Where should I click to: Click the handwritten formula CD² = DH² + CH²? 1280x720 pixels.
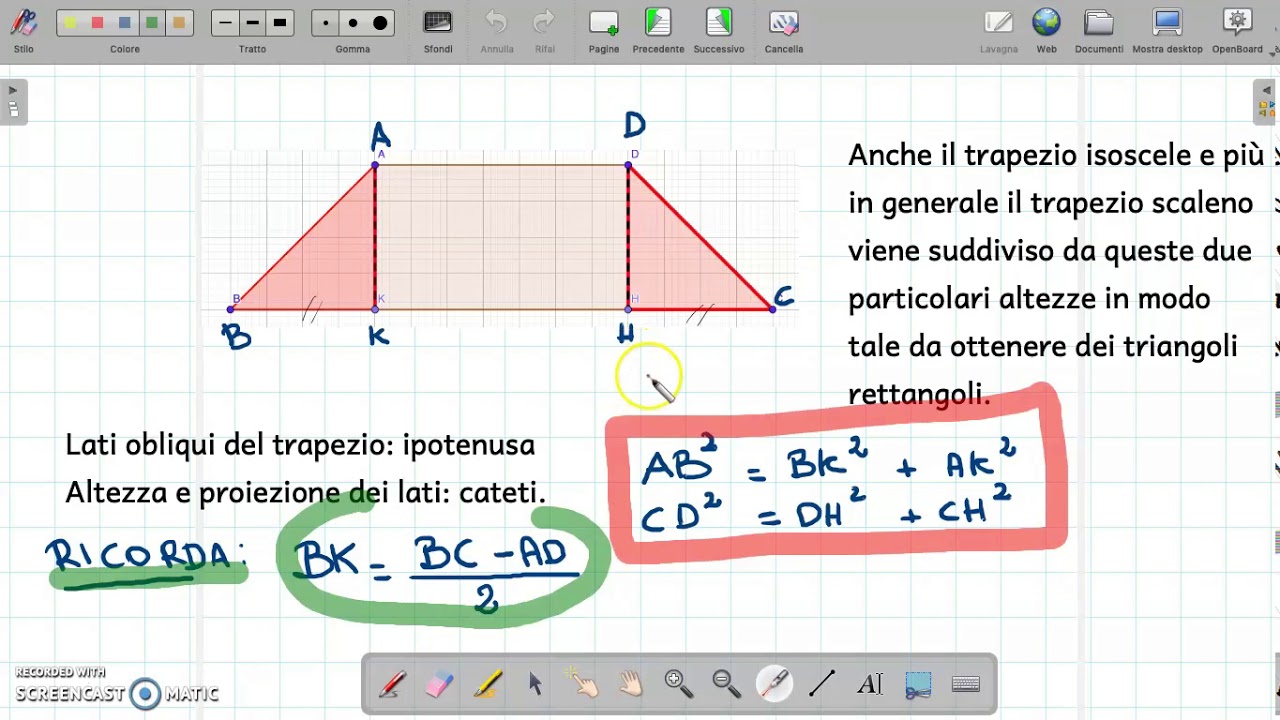(x=826, y=511)
